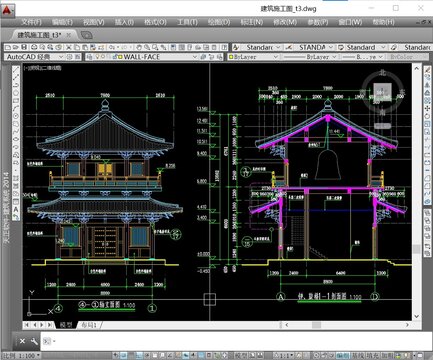Open the 修改(M) menu

[x=285, y=22]
